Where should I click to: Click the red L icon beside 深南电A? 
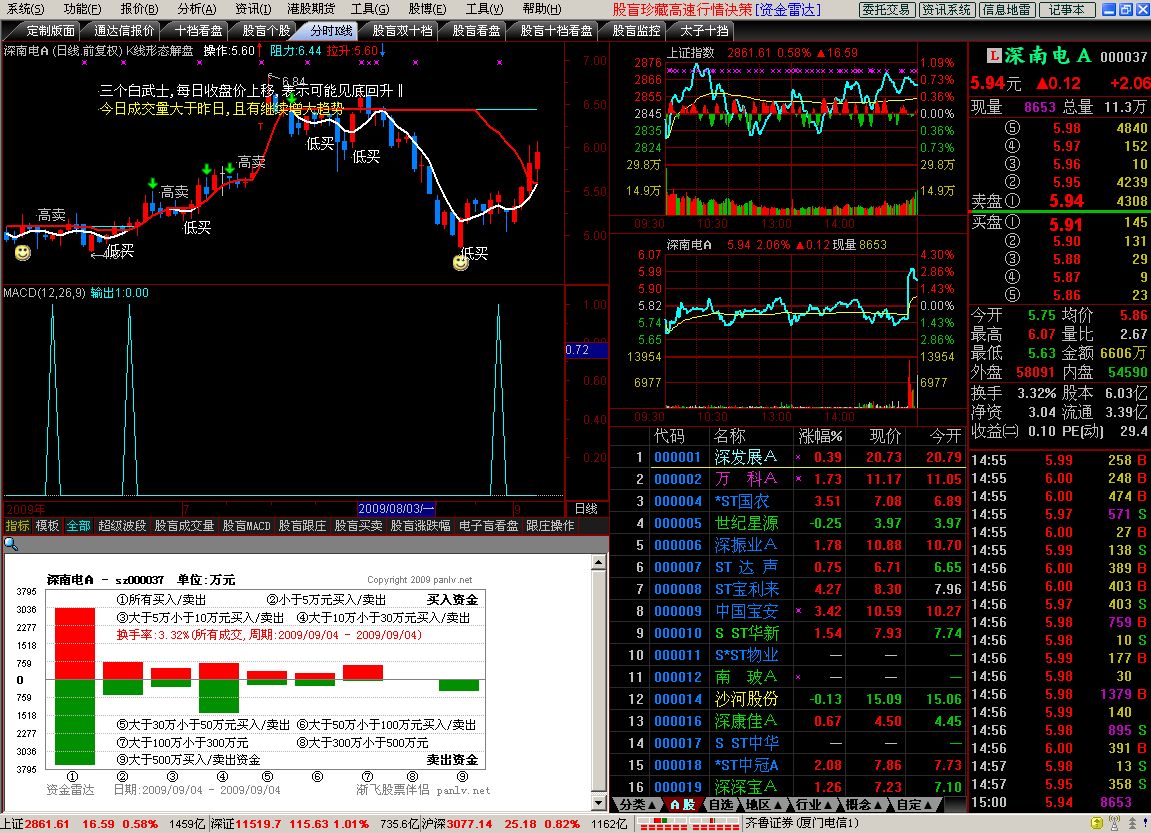point(994,56)
